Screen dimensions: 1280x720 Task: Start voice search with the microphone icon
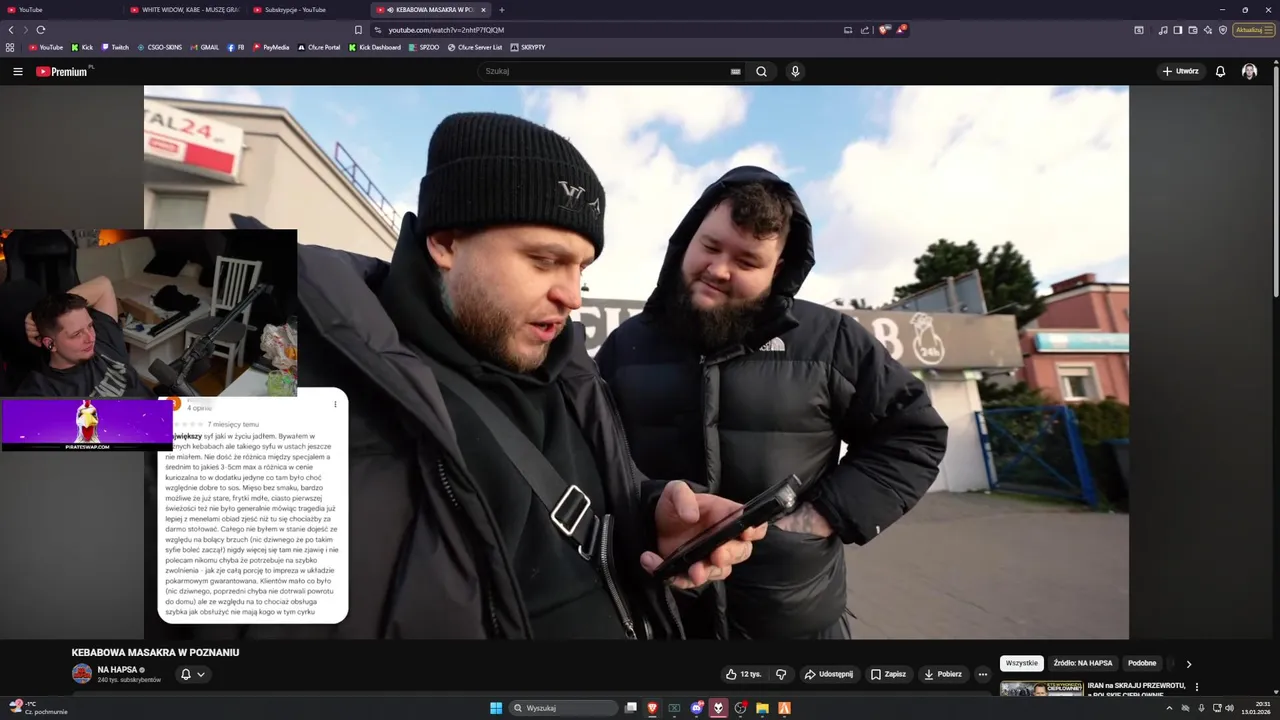click(x=795, y=71)
